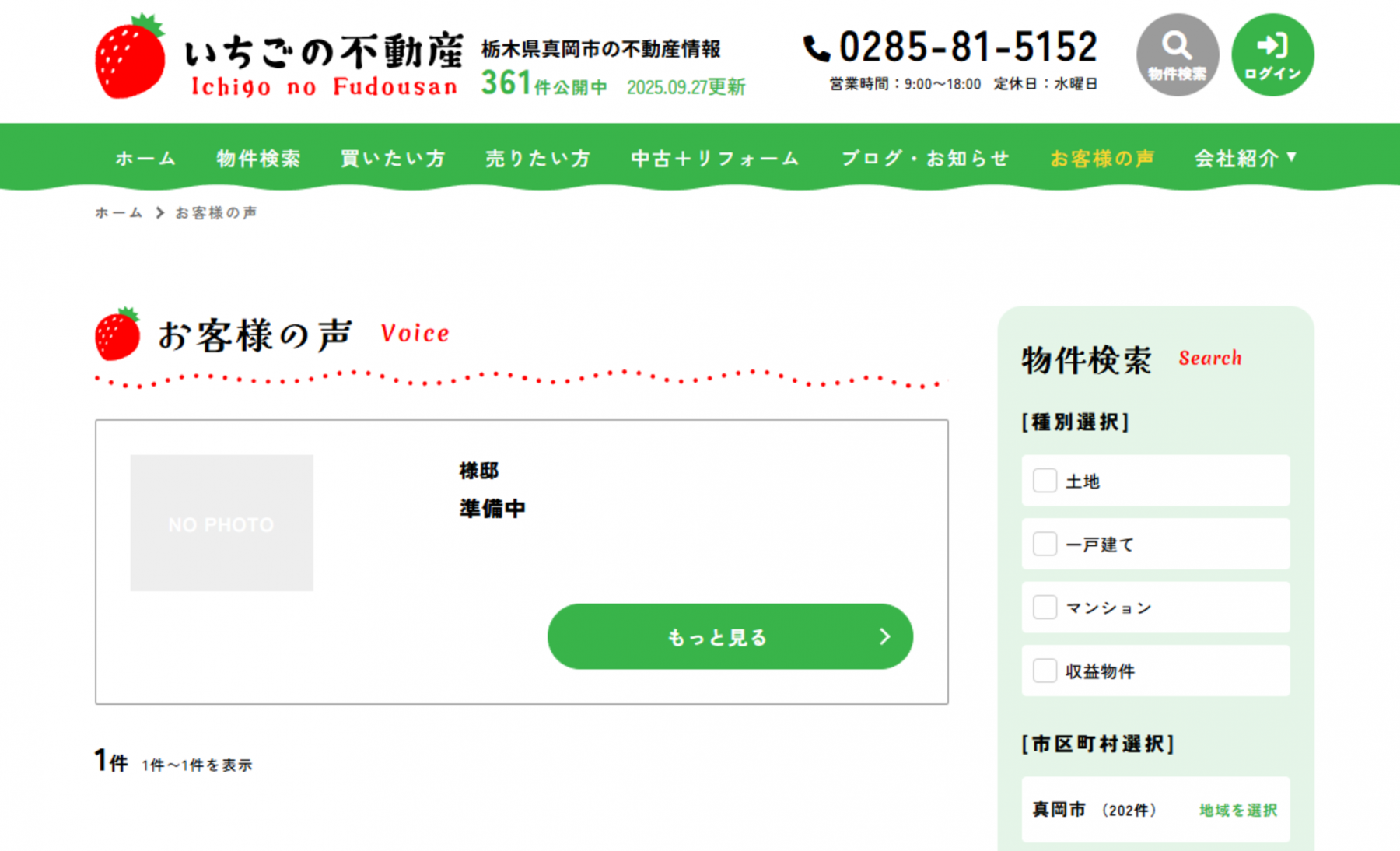Image resolution: width=1400 pixels, height=851 pixels.
Task: Click the green ログイン login icon
Action: pyautogui.click(x=1272, y=54)
